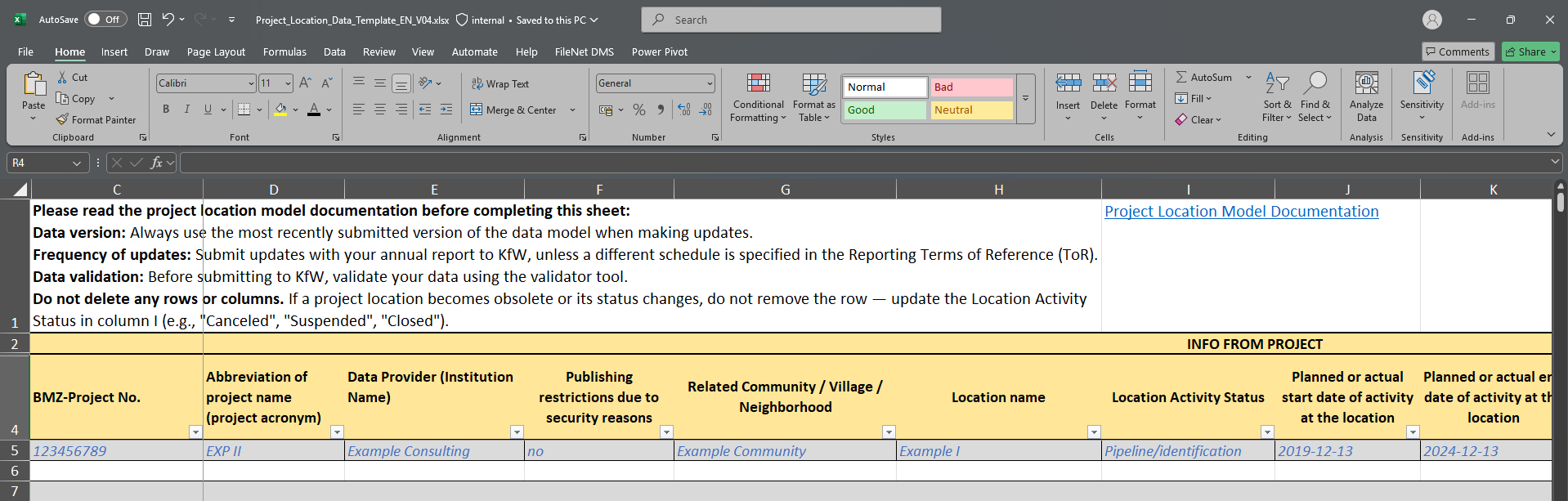Open the Format cells menu
Viewport: 1568px width, 501px height.
pyautogui.click(x=1140, y=98)
